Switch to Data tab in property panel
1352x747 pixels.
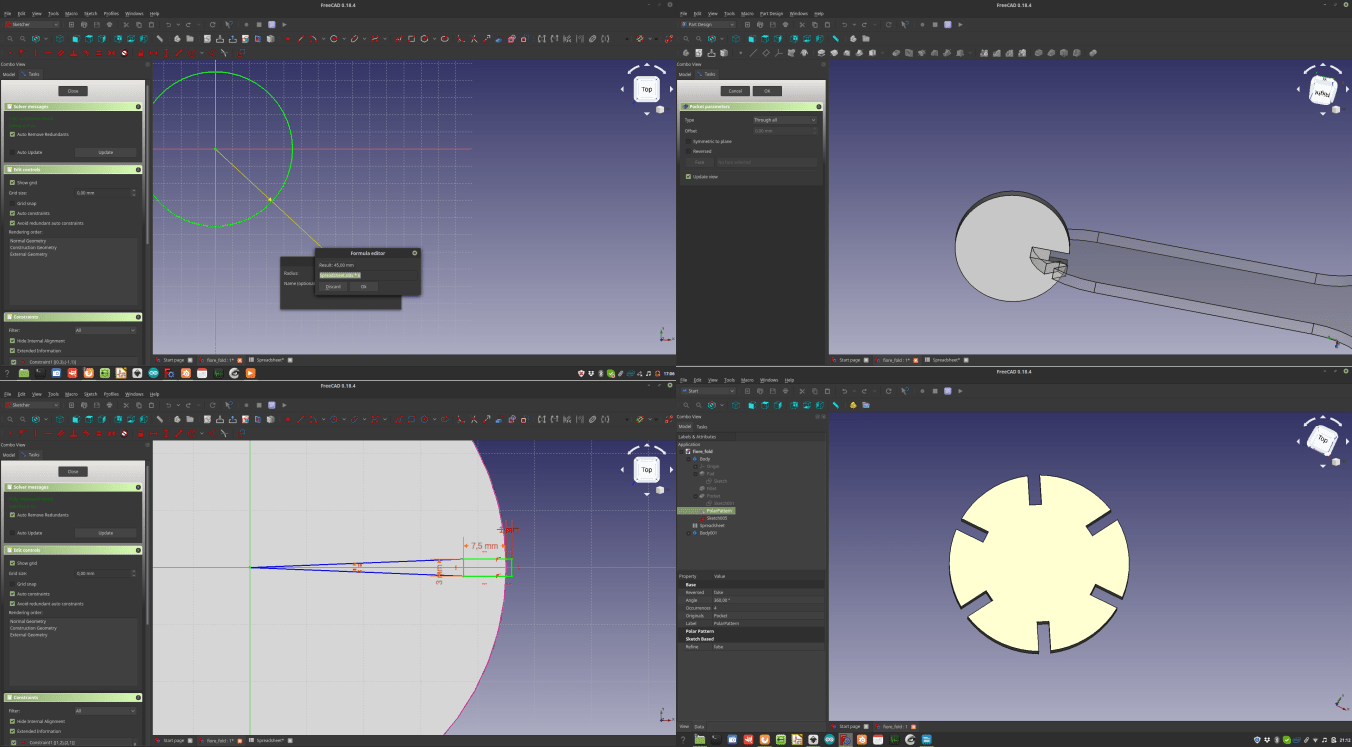coord(699,726)
